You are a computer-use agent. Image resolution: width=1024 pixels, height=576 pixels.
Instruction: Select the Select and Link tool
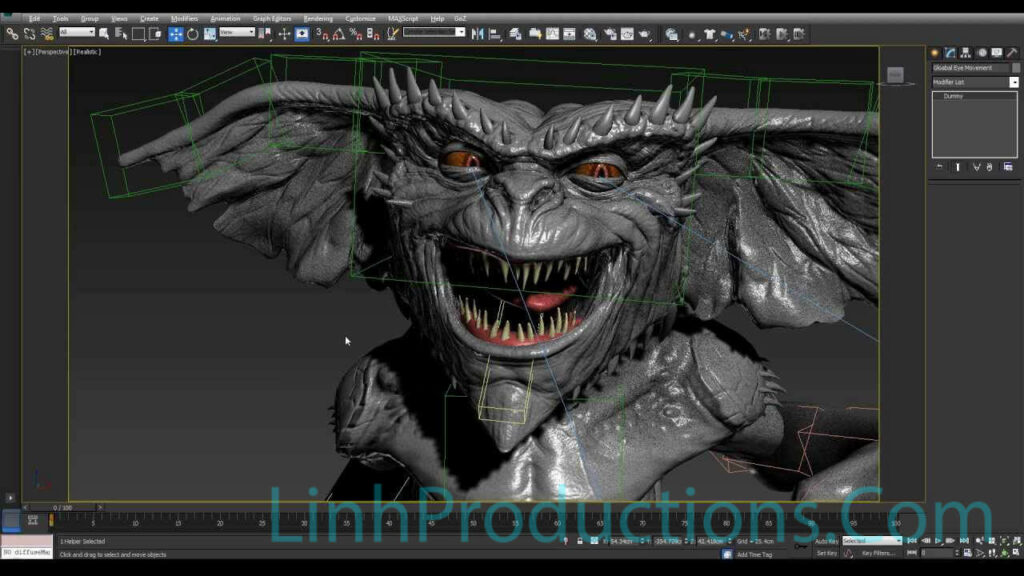[12, 34]
